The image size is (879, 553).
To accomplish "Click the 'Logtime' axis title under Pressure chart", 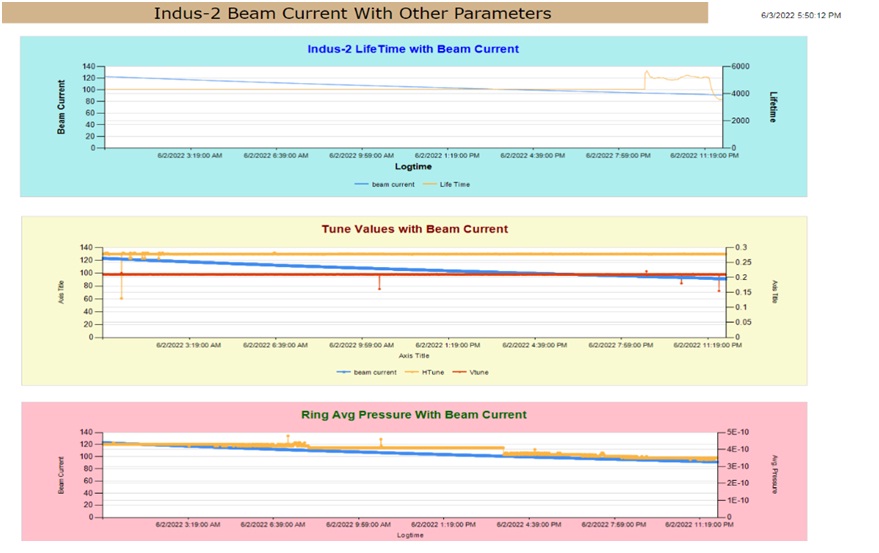I will pos(410,536).
